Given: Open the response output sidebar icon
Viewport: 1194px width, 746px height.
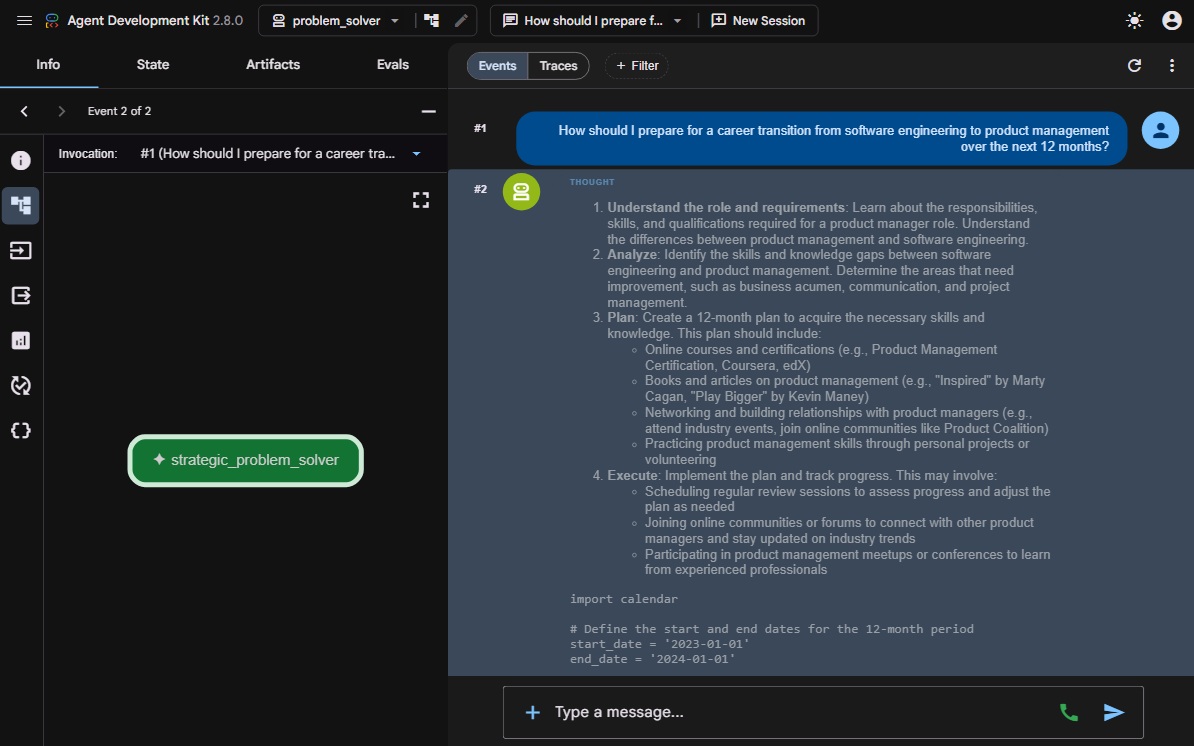Looking at the screenshot, I should click(x=21, y=295).
